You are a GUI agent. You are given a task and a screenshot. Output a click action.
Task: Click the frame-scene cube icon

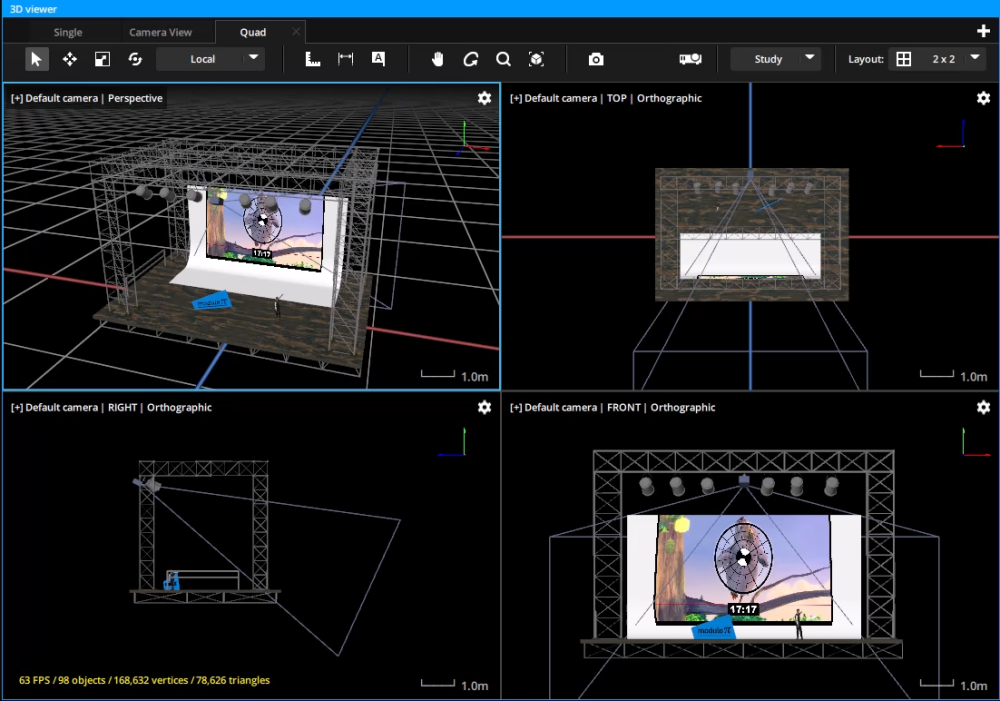point(537,58)
